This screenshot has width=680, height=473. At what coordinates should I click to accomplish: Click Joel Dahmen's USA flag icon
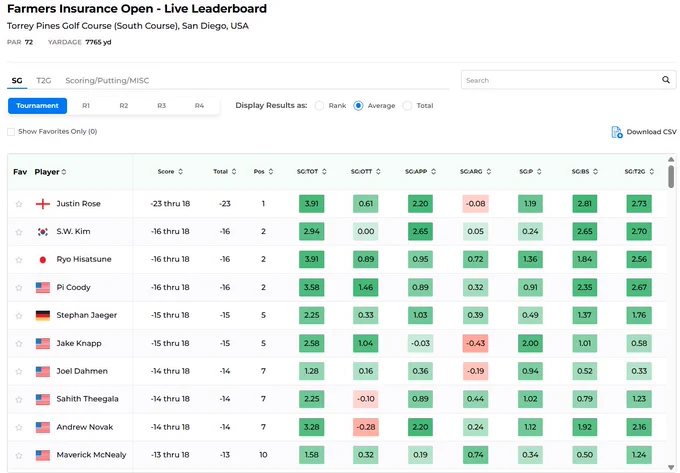pos(42,371)
